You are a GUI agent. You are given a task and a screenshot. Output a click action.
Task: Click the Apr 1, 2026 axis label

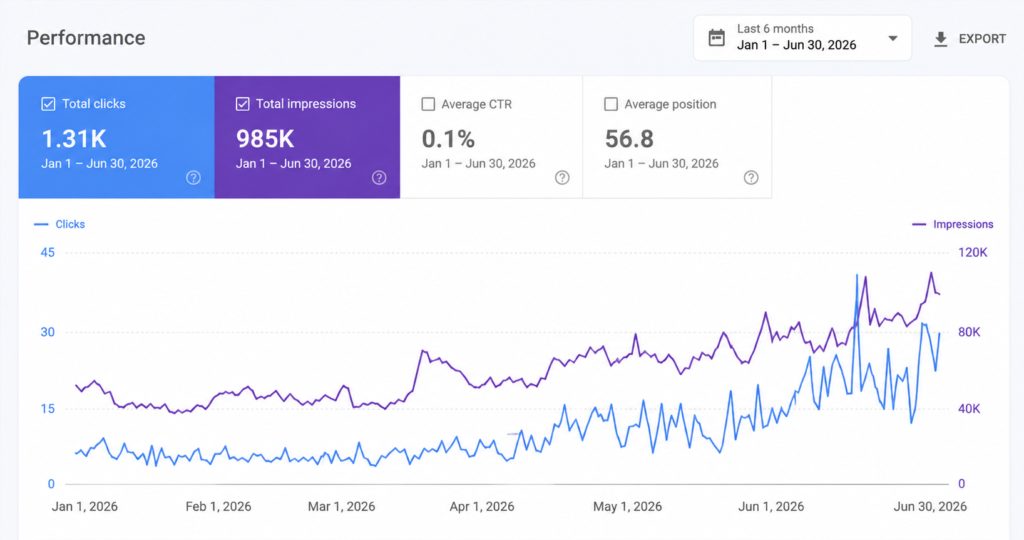[482, 507]
